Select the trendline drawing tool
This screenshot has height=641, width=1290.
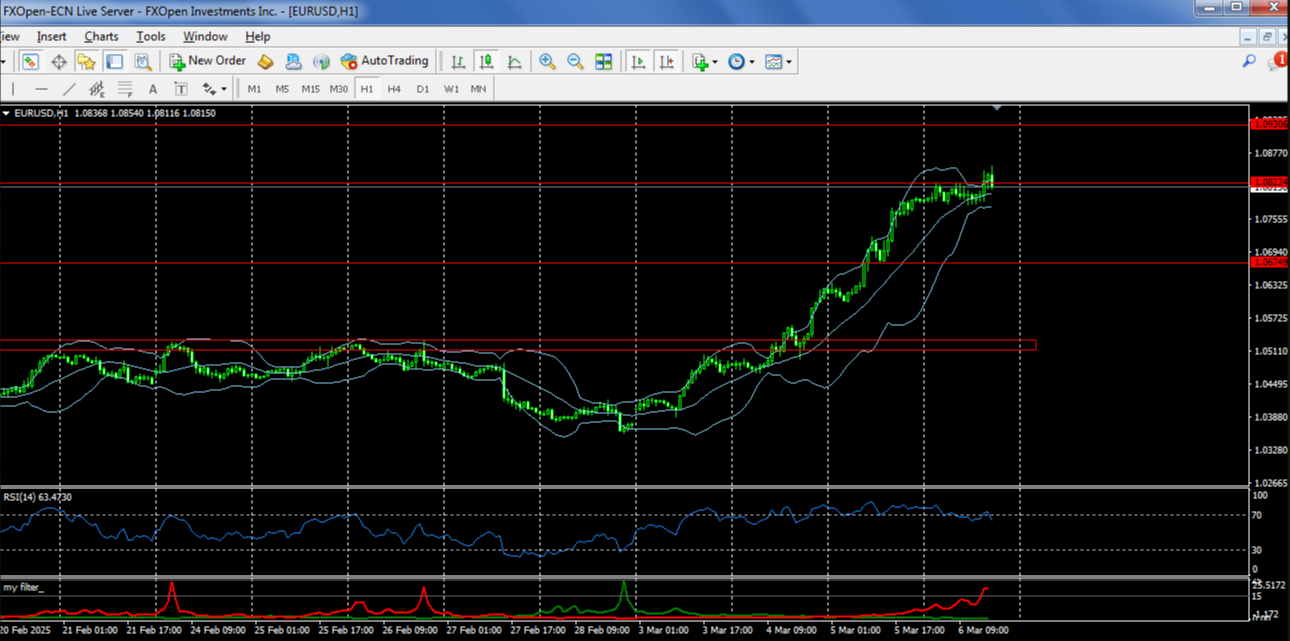(x=69, y=89)
